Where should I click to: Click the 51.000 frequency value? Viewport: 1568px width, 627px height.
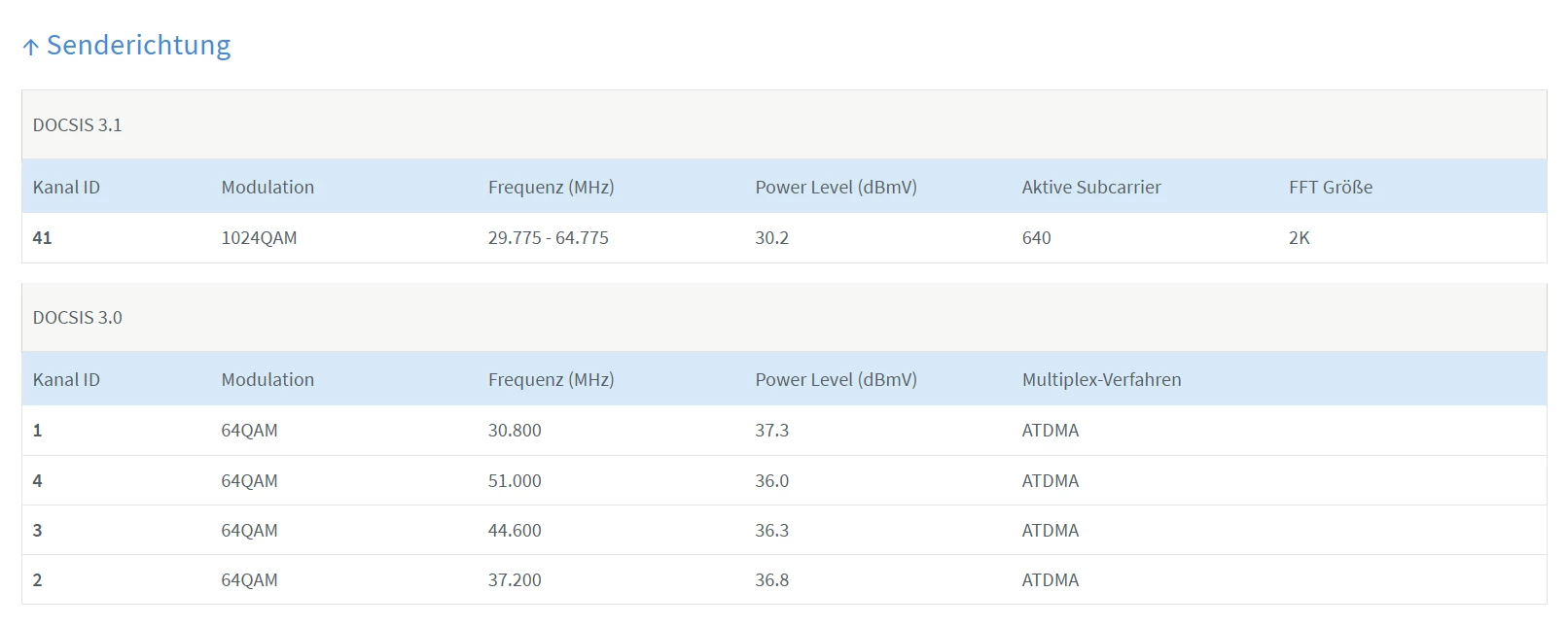click(x=515, y=481)
